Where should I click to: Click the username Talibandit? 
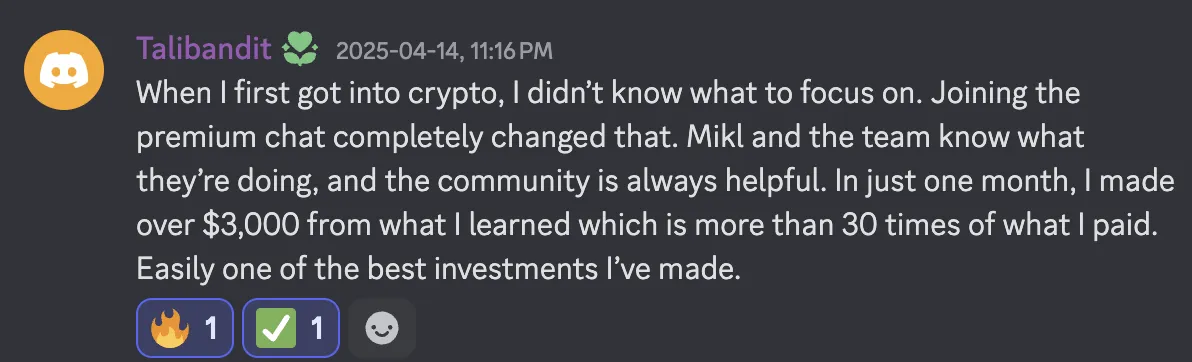pyautogui.click(x=204, y=49)
